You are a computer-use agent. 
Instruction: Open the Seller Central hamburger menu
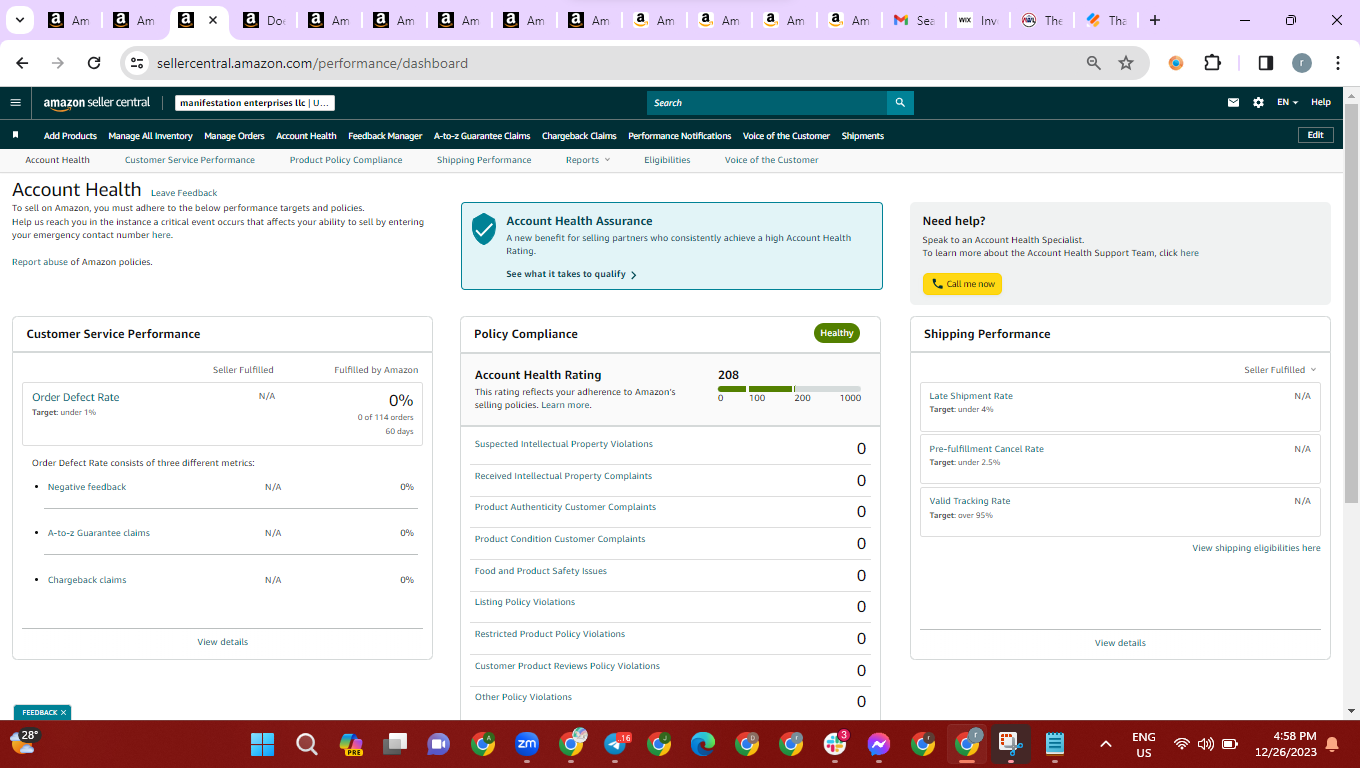click(15, 102)
